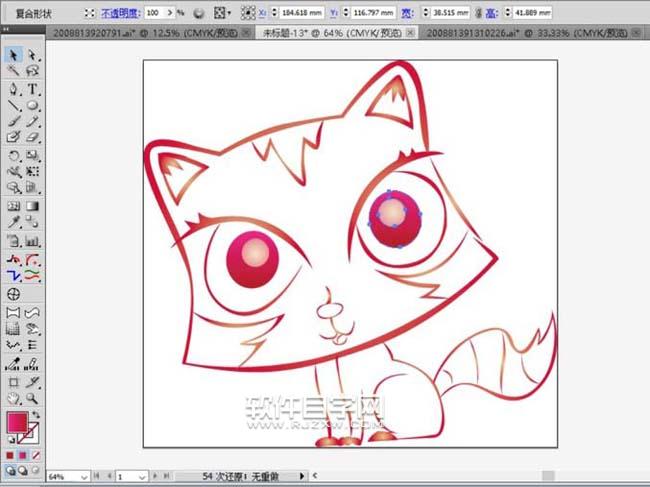Switch to Draw Behind mode
The width and height of the screenshot is (650, 487).
[x=23, y=470]
